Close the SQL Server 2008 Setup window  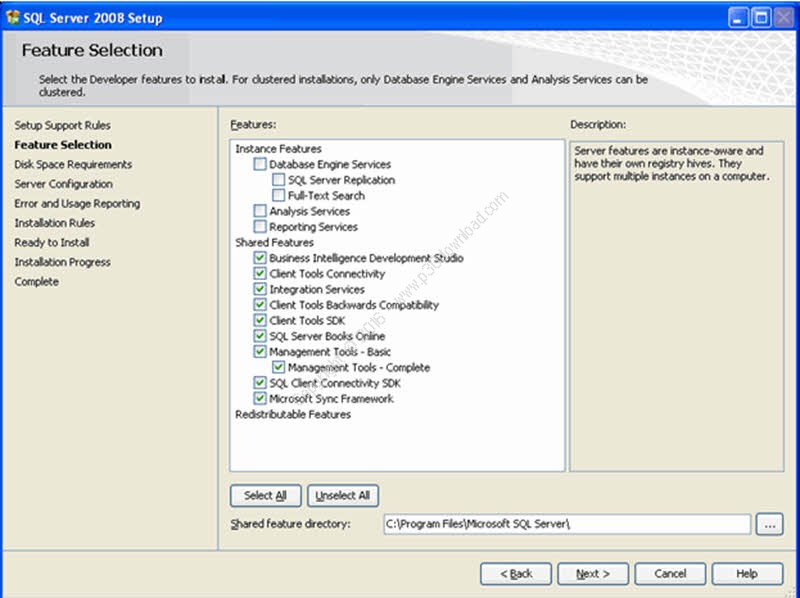783,17
